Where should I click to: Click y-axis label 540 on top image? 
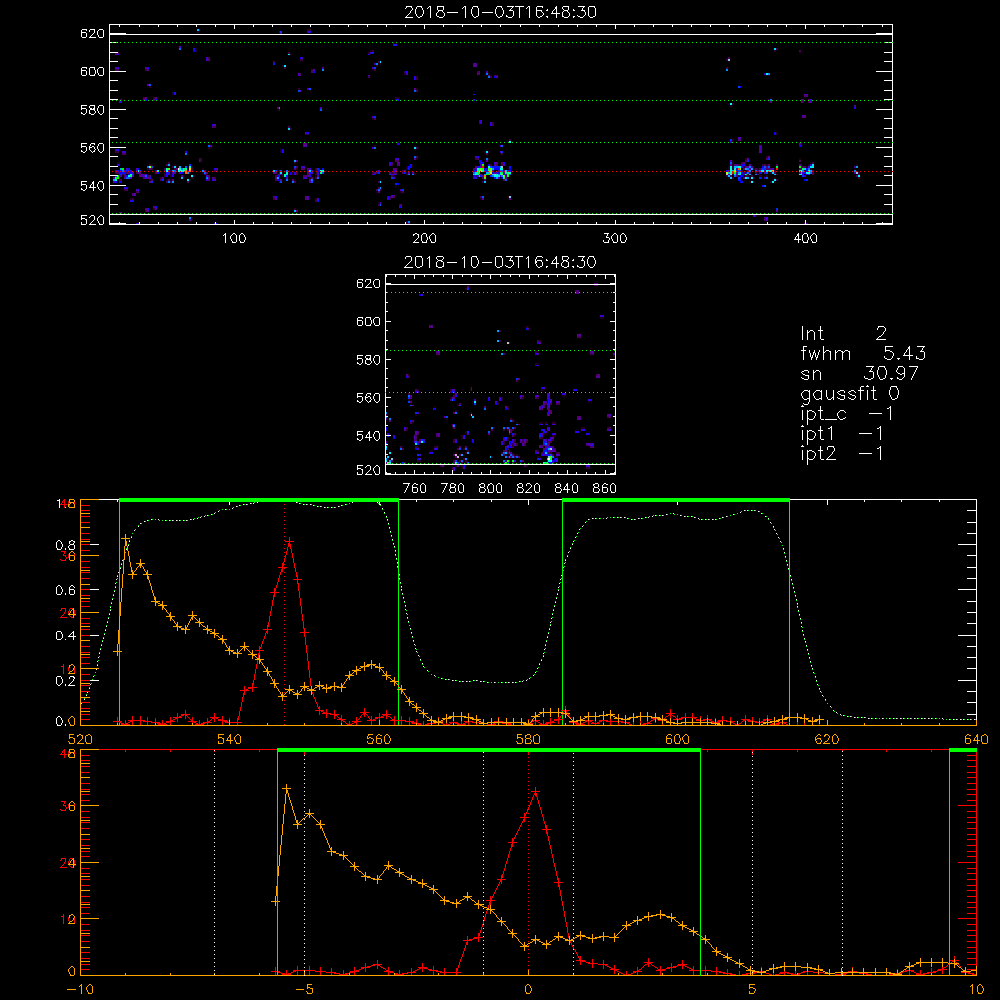(92, 186)
